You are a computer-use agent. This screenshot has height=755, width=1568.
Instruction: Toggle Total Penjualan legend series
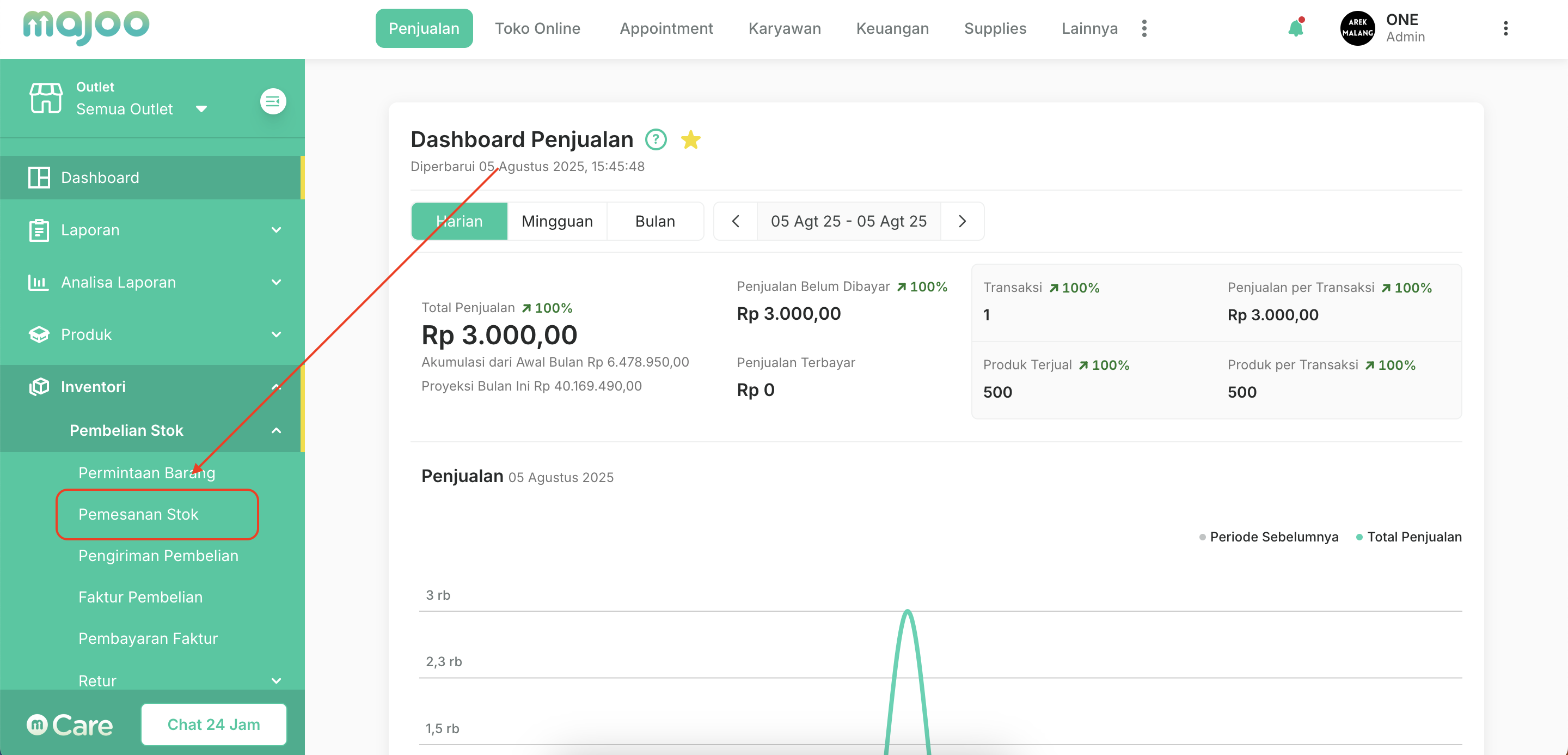pos(1408,537)
